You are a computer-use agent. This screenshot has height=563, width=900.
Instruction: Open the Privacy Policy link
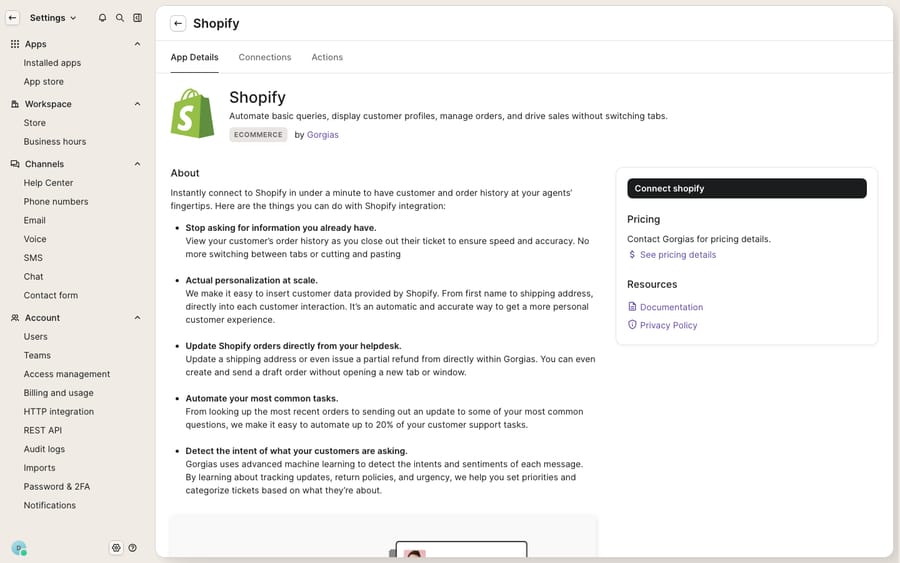(x=668, y=325)
